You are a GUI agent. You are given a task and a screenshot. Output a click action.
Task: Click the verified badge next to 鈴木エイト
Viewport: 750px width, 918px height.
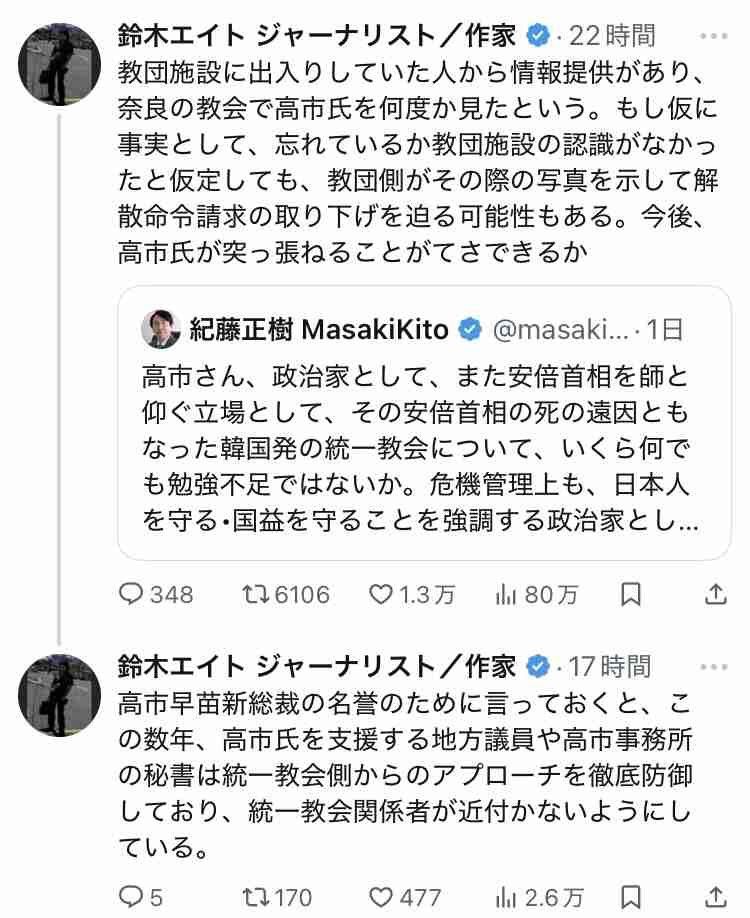[x=541, y=32]
